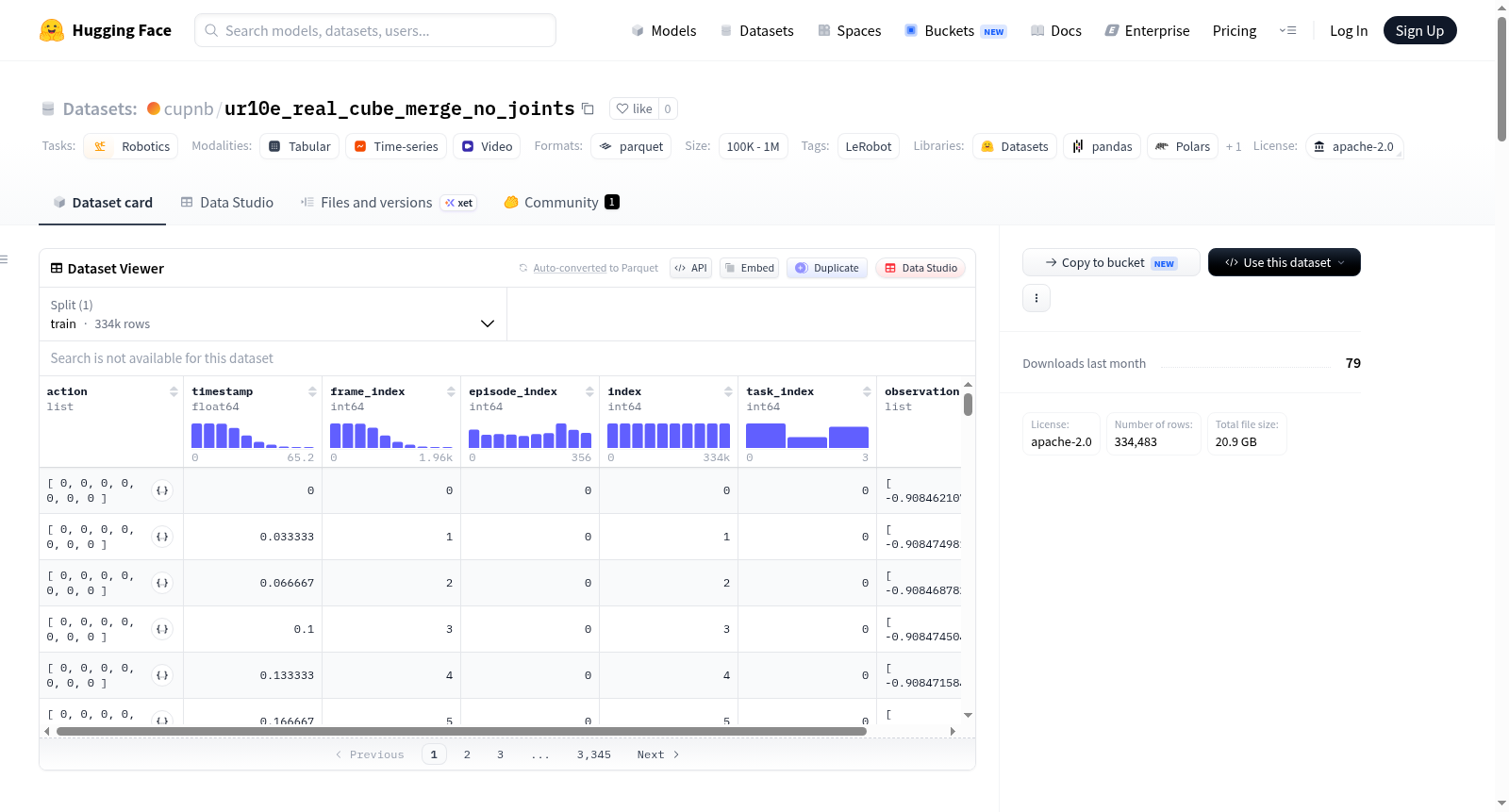Expand the action cell in timestamp 0.133333 row
Viewport: 1509px width, 812px height.
point(162,675)
